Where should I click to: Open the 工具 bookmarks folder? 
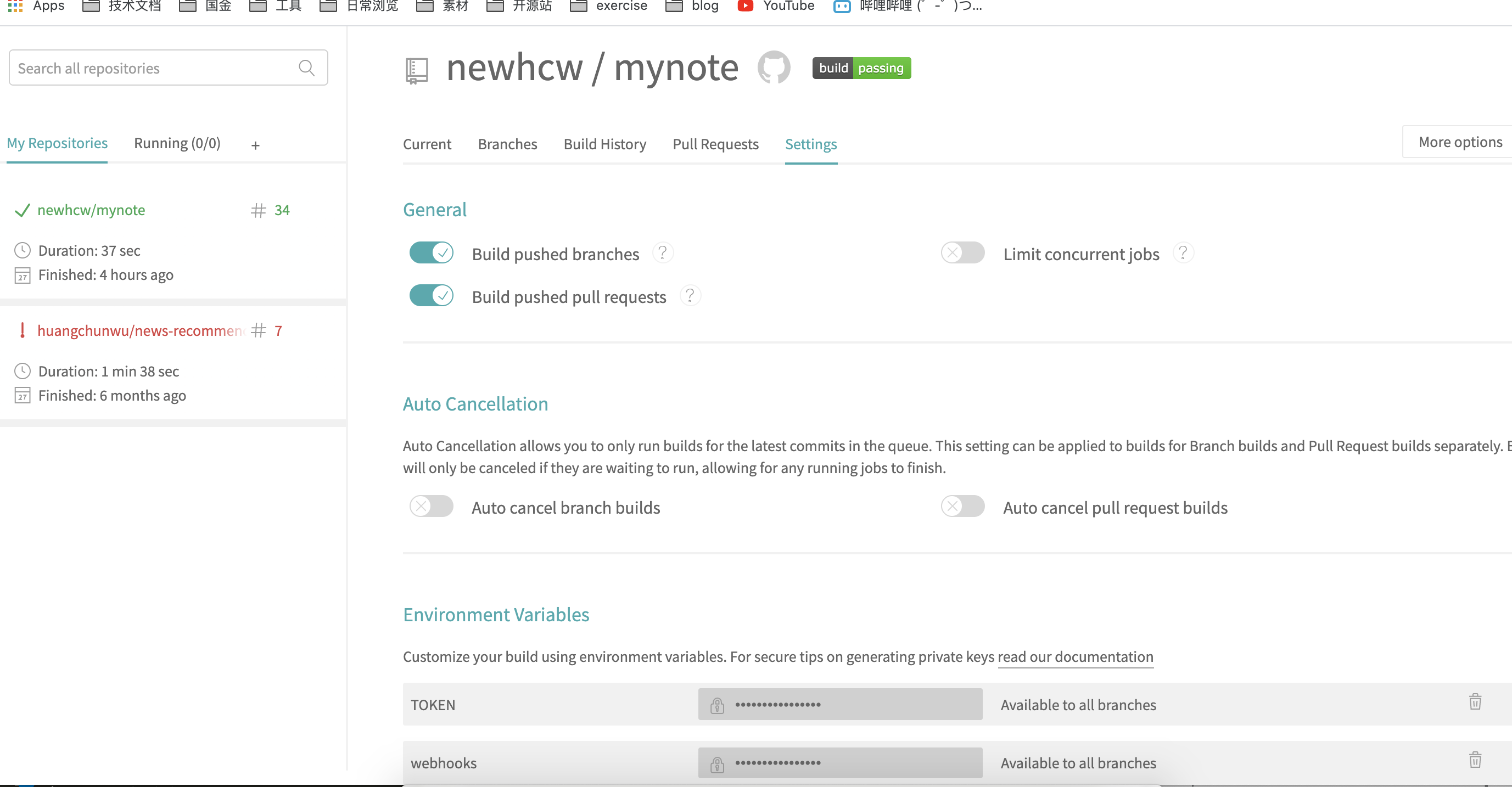(x=276, y=6)
